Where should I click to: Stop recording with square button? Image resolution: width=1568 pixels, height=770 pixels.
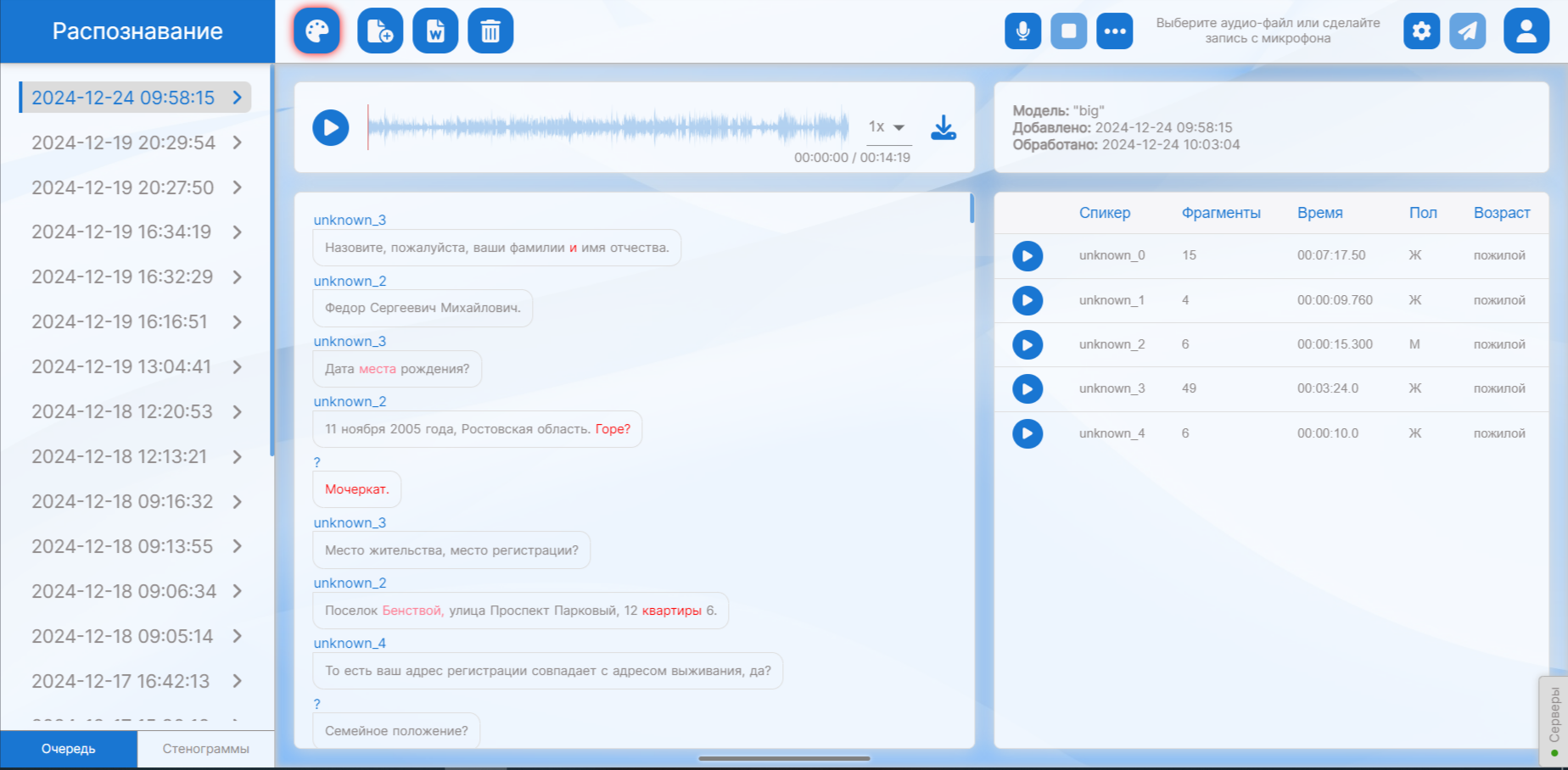tap(1068, 31)
